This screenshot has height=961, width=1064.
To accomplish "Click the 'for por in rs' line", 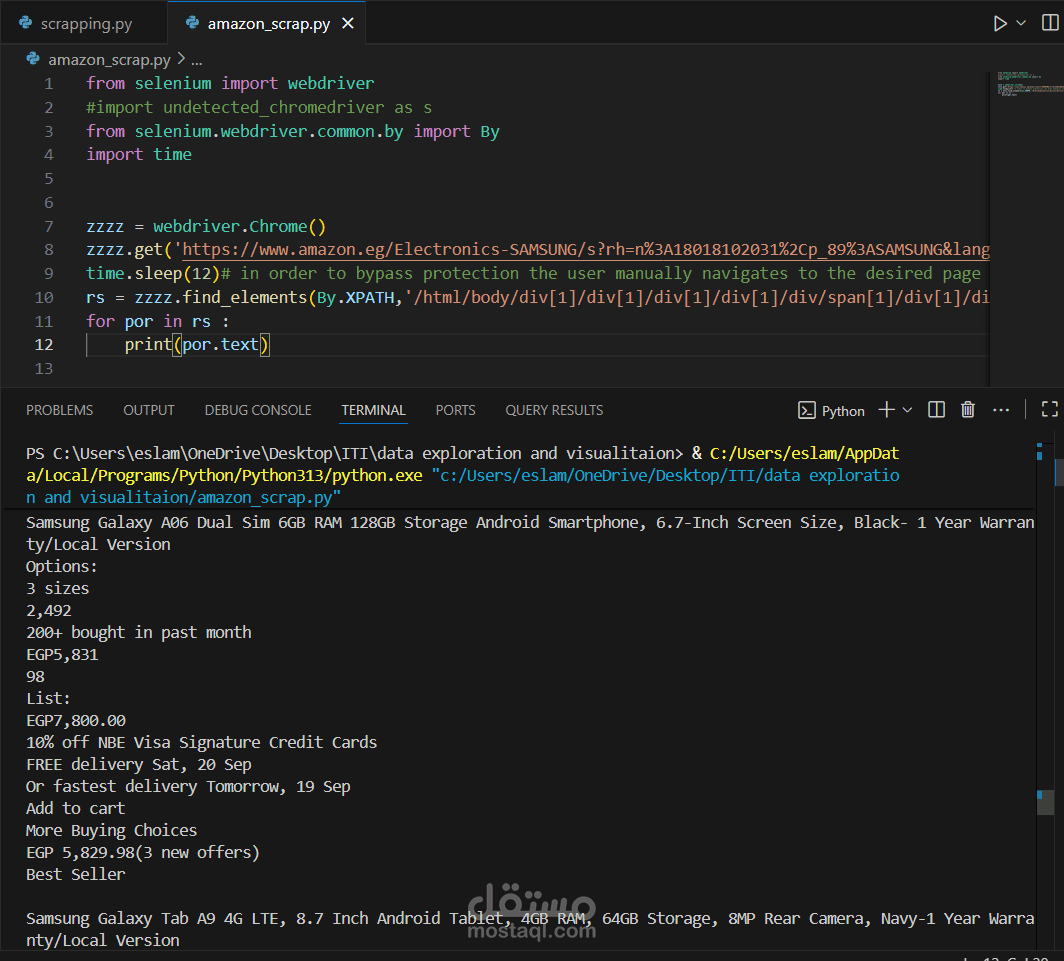I will pyautogui.click(x=157, y=321).
